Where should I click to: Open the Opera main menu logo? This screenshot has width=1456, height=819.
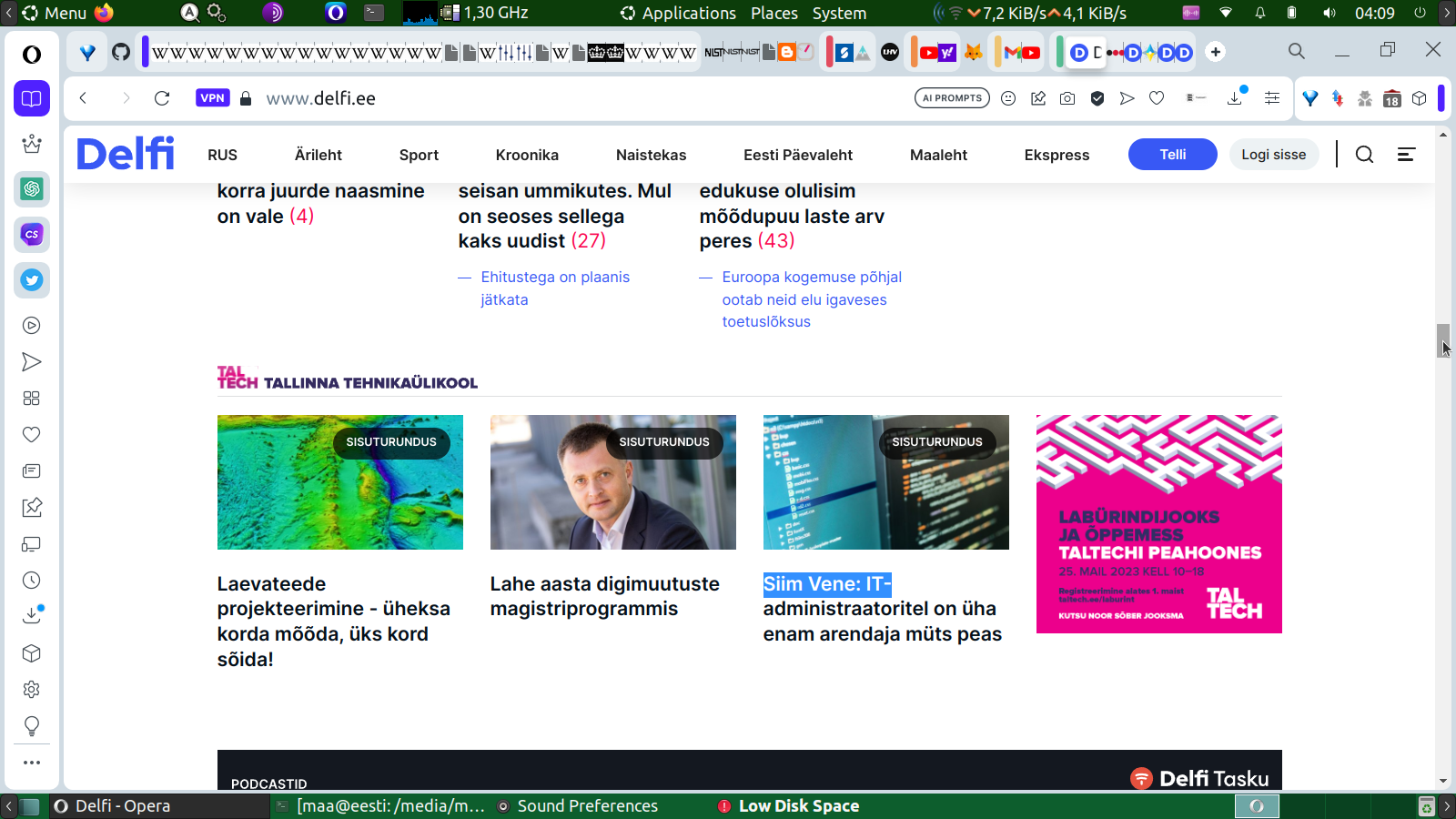tap(32, 55)
